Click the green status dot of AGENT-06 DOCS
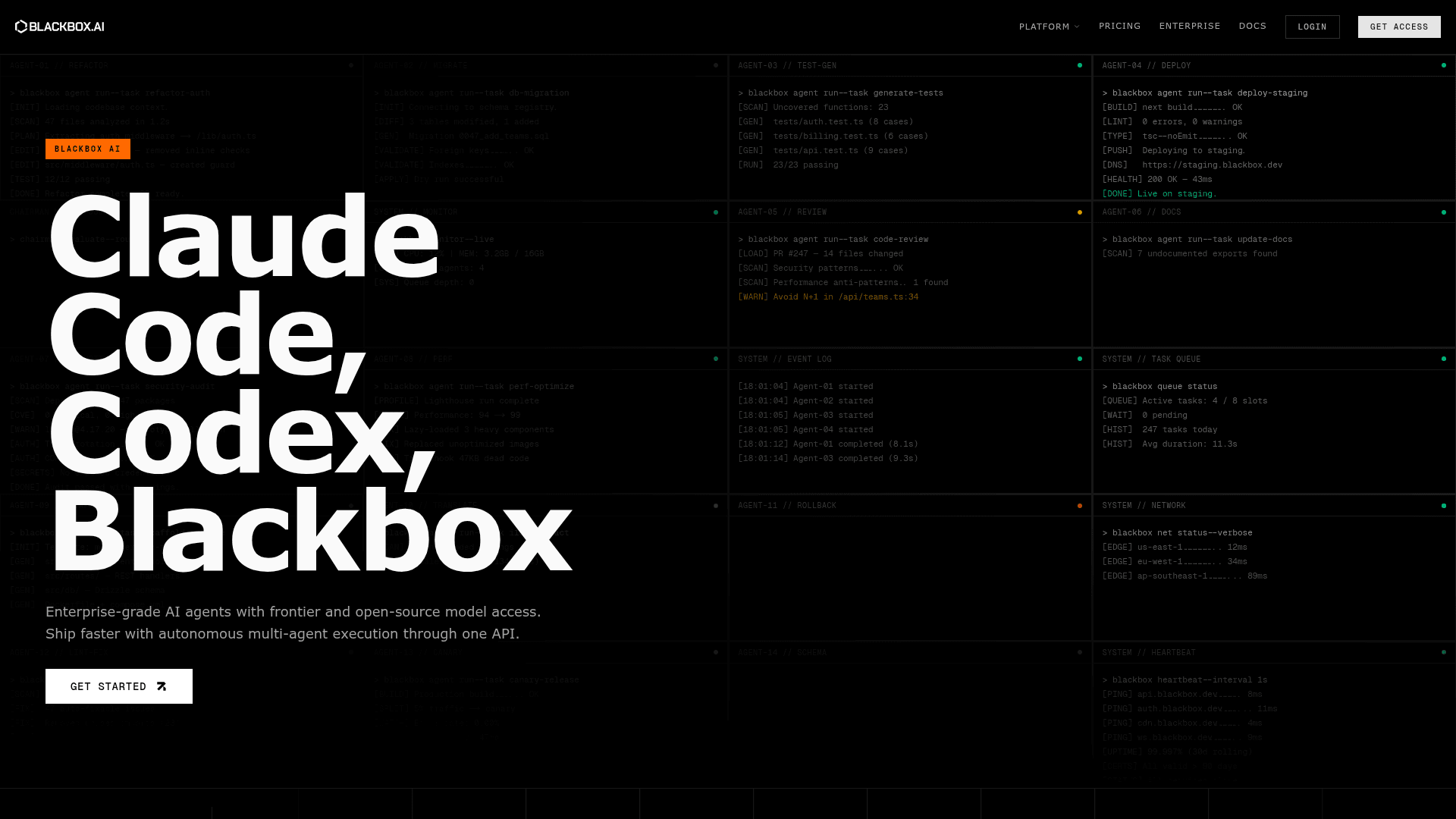1456x819 pixels. pos(1443,212)
